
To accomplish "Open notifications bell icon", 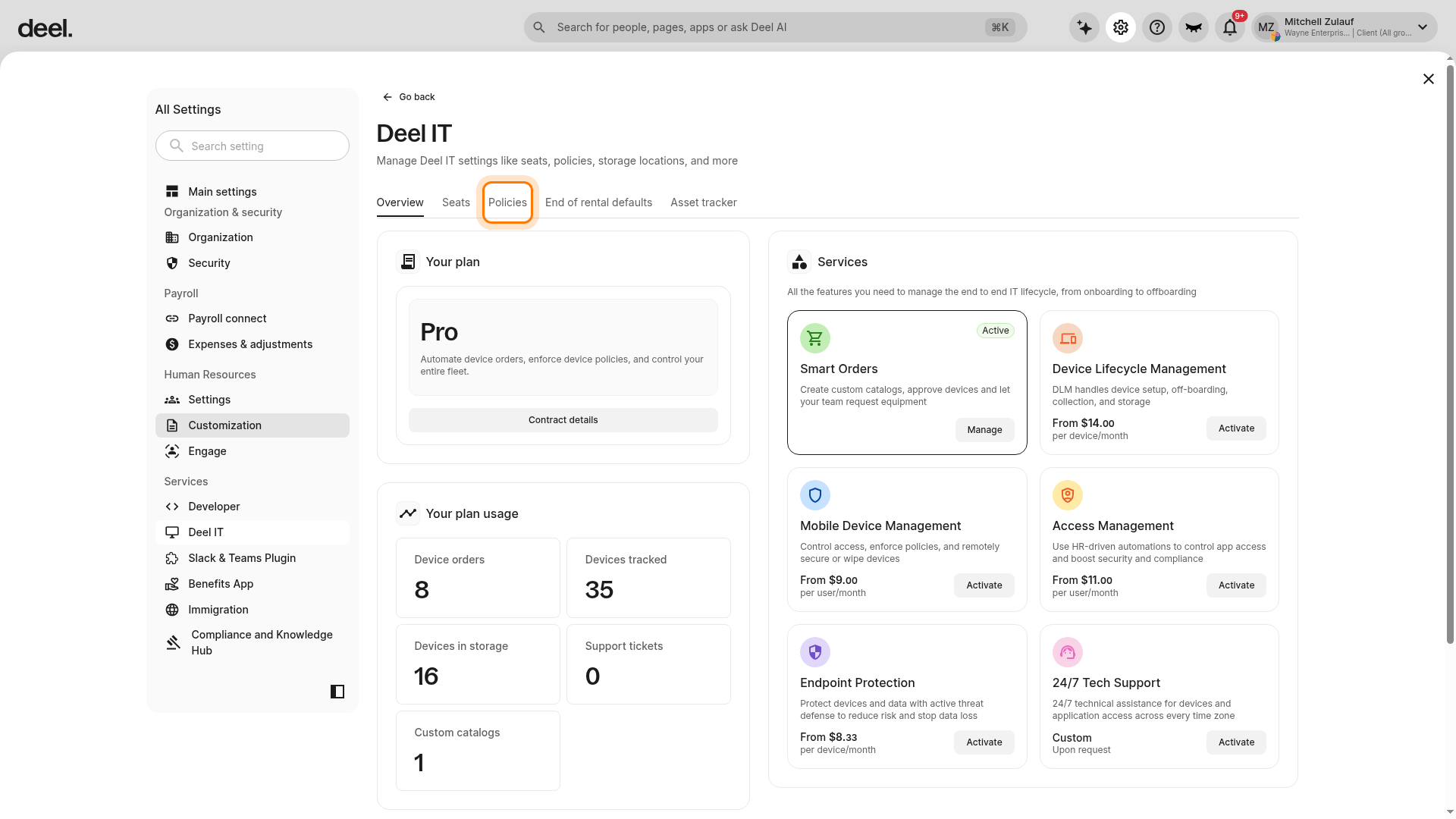I will point(1230,27).
